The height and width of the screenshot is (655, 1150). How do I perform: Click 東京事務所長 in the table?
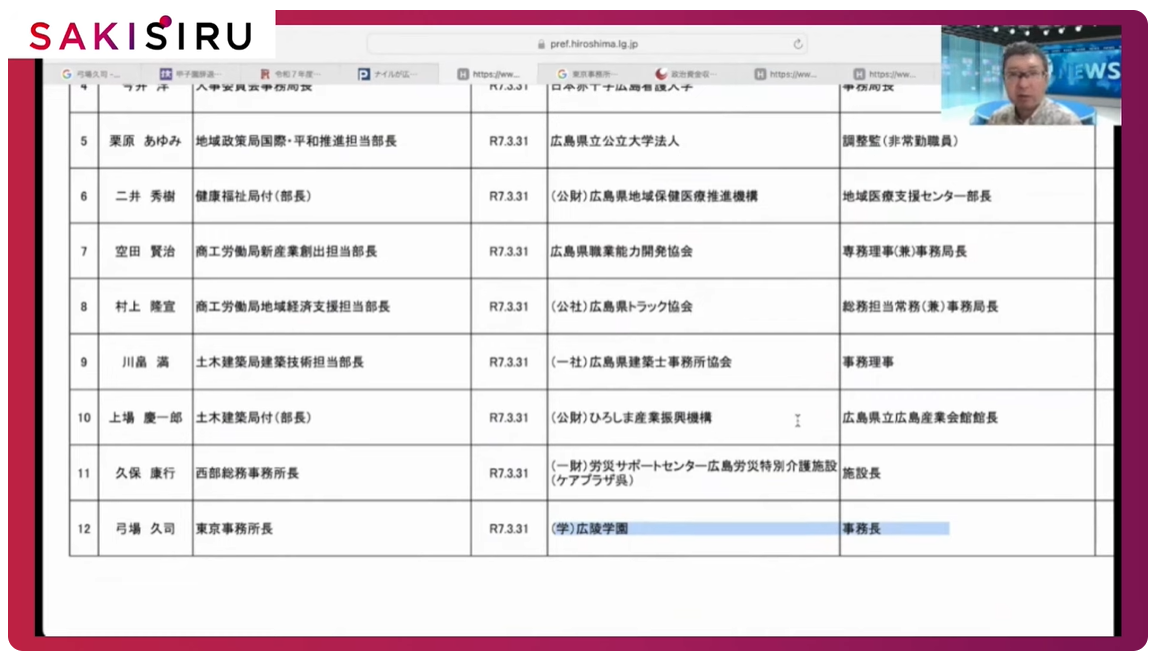point(234,529)
